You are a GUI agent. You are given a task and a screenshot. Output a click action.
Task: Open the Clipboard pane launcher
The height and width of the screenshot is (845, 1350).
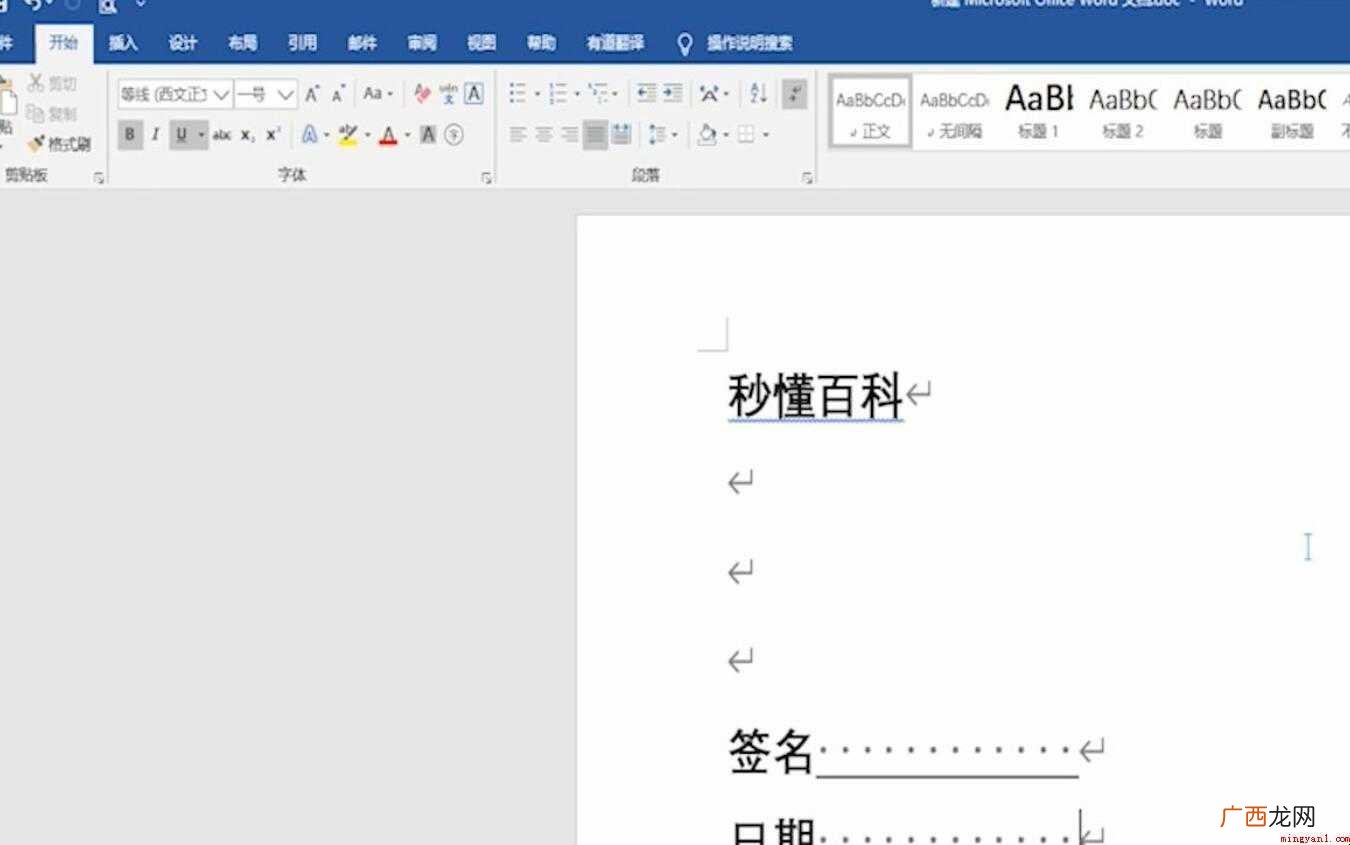99,178
